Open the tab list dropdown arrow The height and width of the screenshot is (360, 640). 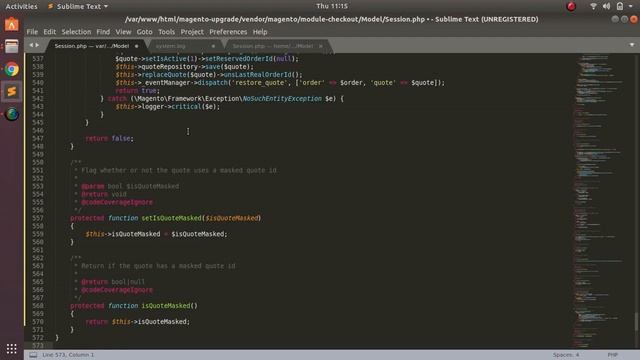point(632,45)
